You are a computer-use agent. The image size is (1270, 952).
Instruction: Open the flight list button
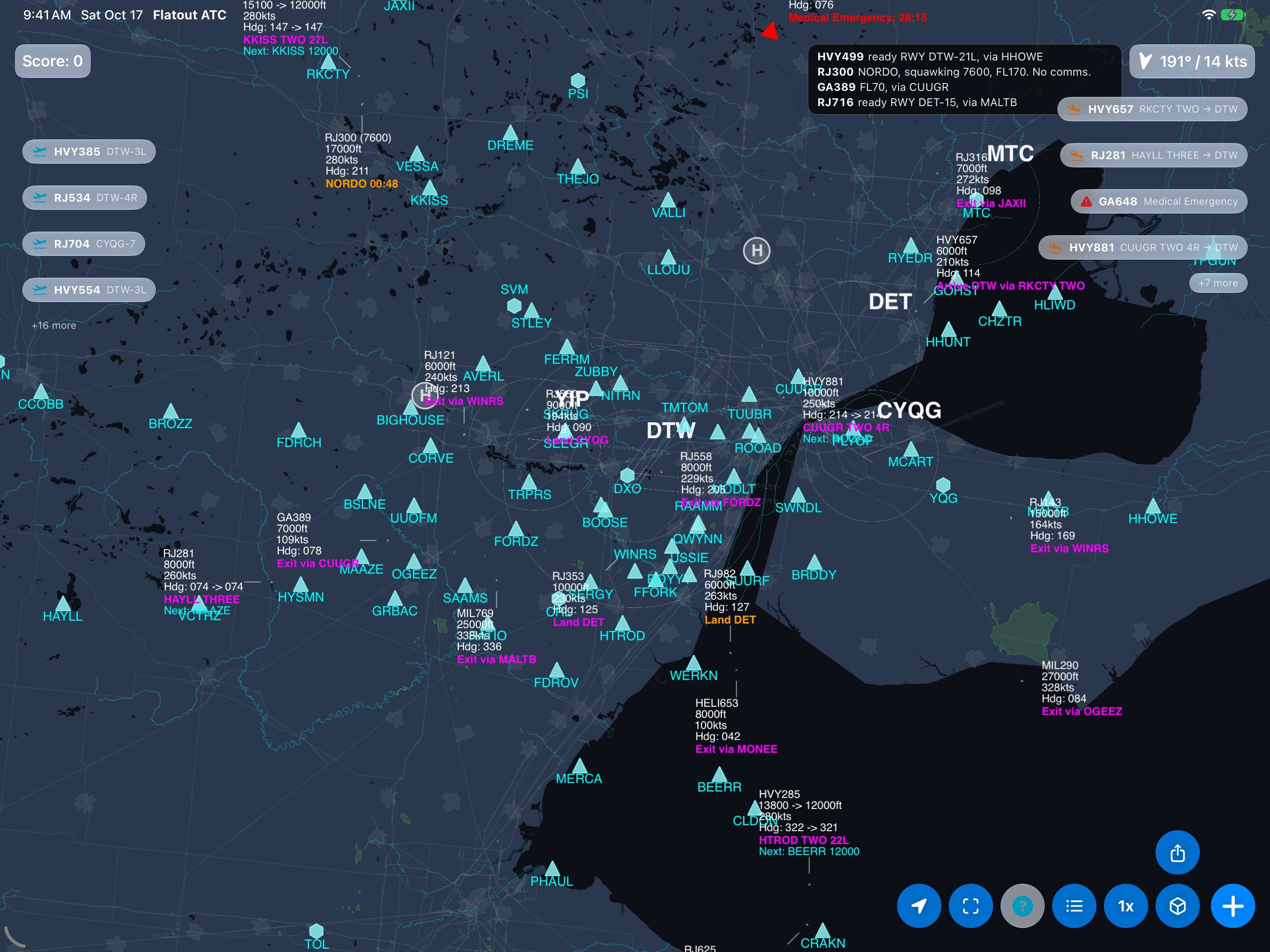tap(1074, 906)
